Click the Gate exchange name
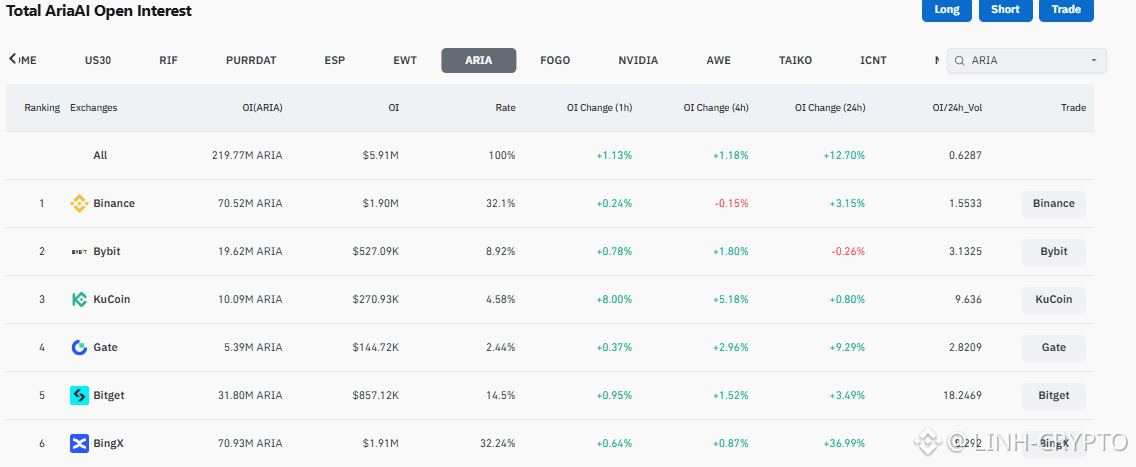 tap(105, 348)
